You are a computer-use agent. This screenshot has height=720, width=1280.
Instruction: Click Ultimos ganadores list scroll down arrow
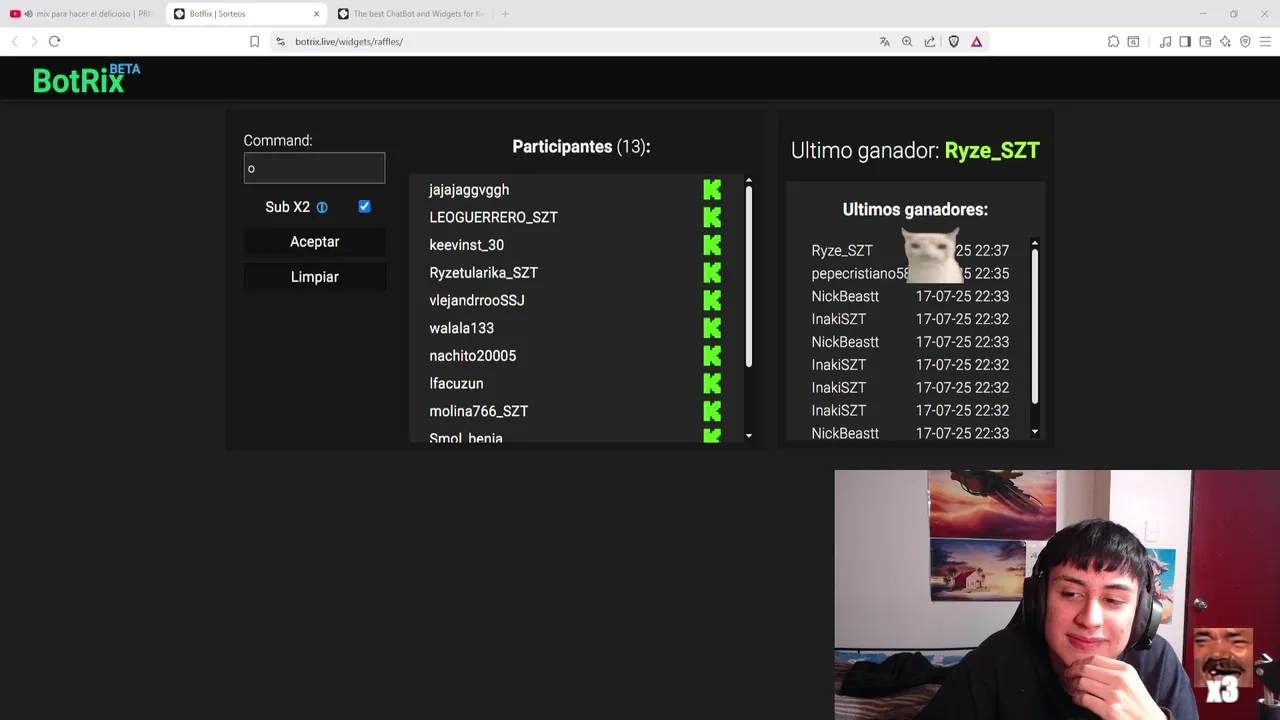[1035, 433]
